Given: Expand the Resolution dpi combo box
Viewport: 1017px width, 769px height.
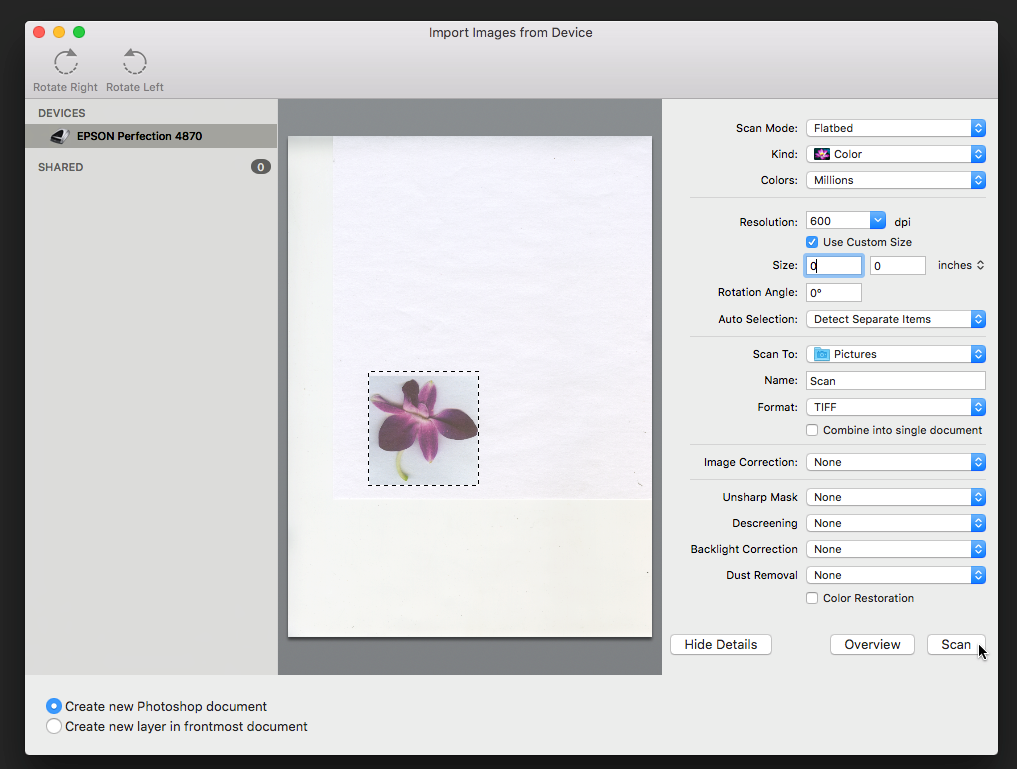Looking at the screenshot, I should (x=877, y=221).
